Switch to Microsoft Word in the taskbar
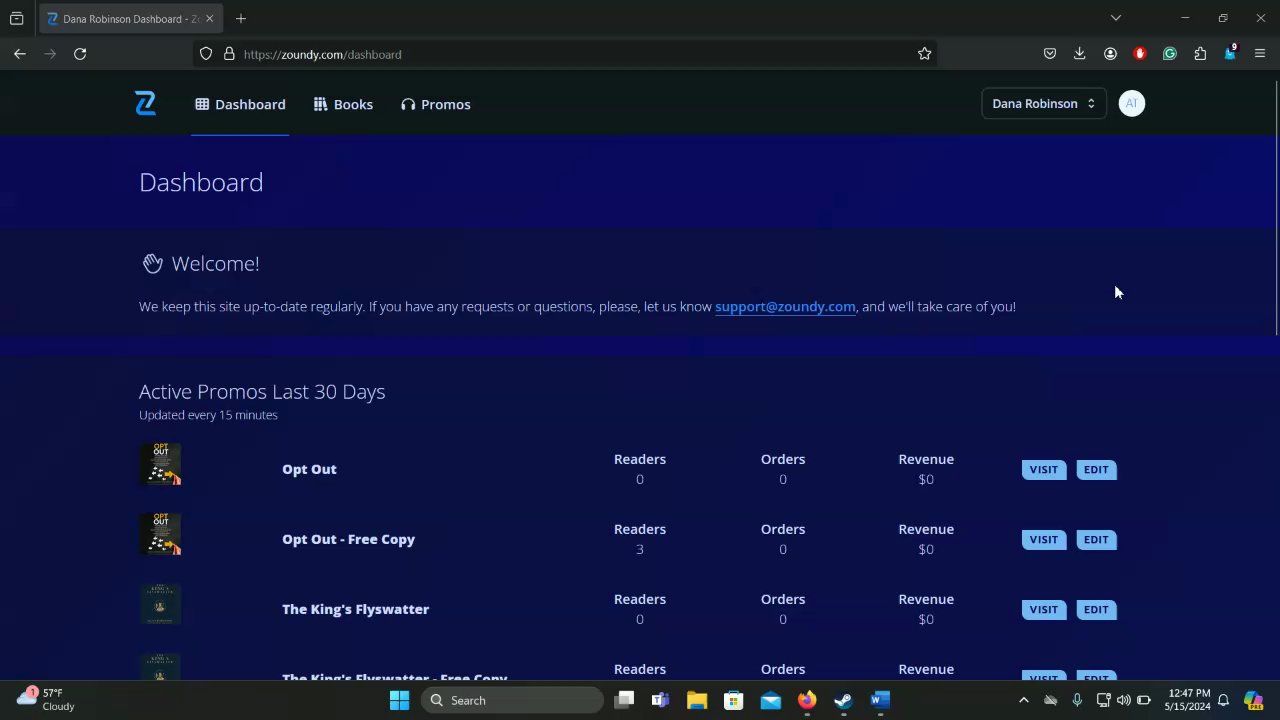Screen dimensions: 1280x720 tap(880, 700)
